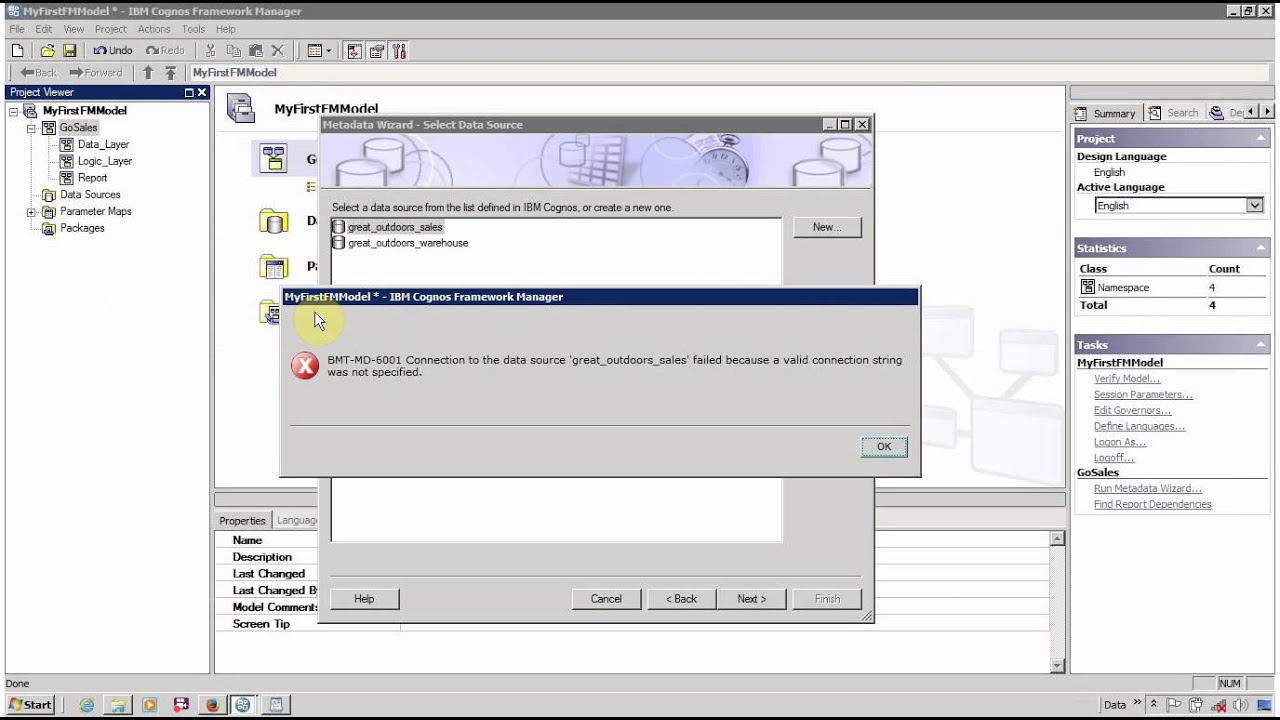
Task: Click the Redo toolbar button
Action: pyautogui.click(x=165, y=51)
